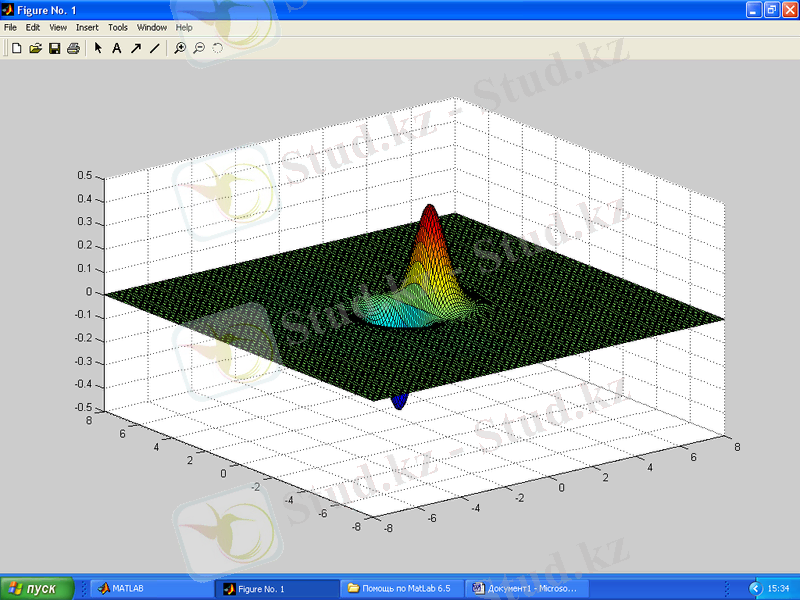
Task: Pick the Insert Line tool
Action: 154,47
